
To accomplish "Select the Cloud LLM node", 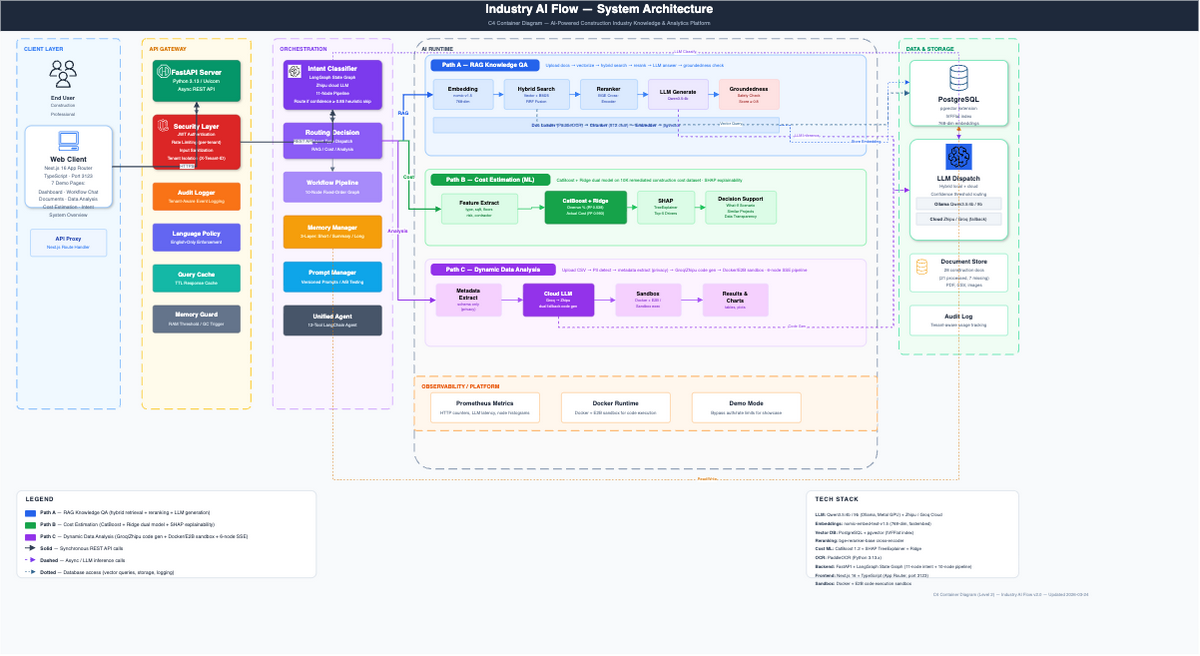I will [558, 300].
